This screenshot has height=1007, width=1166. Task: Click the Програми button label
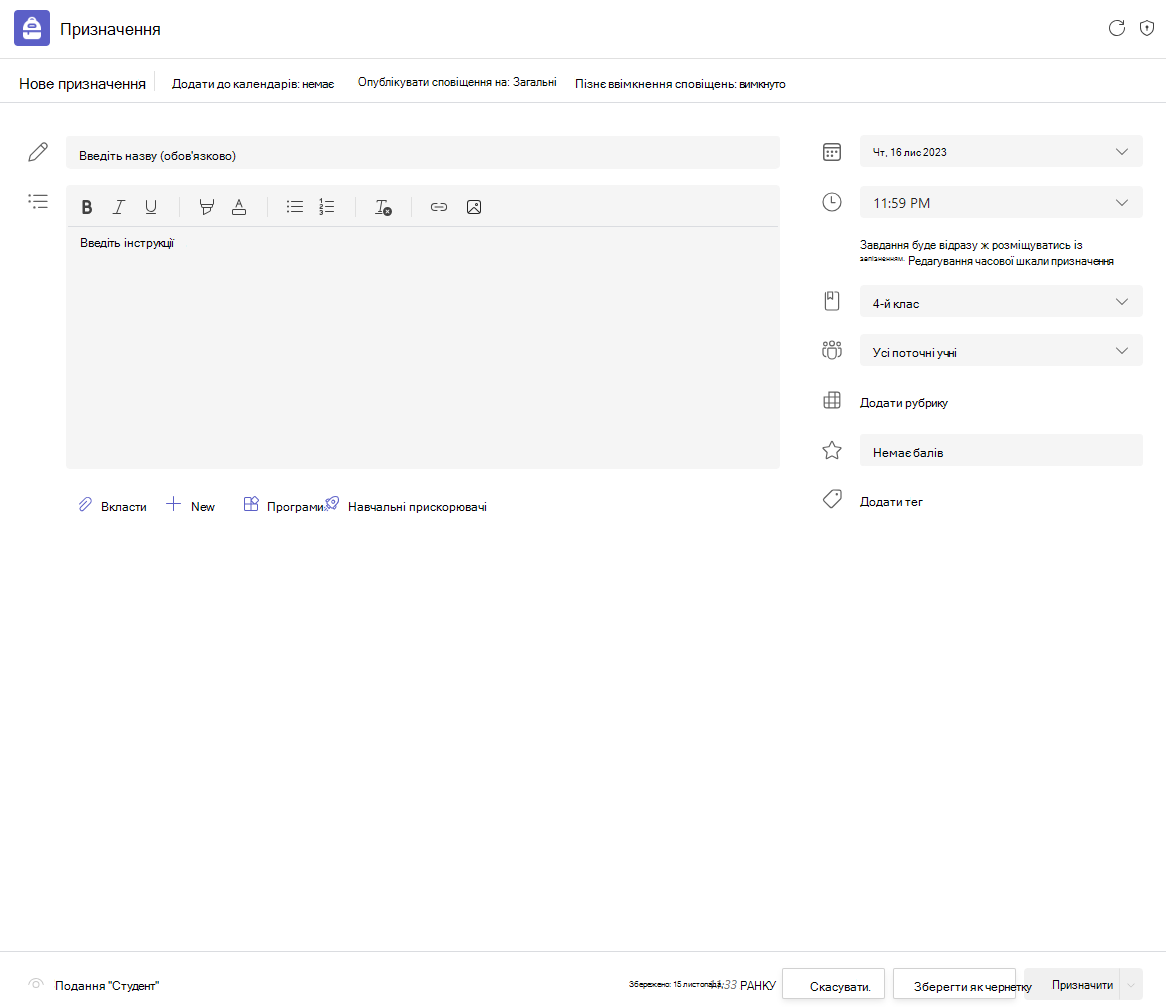(x=295, y=506)
